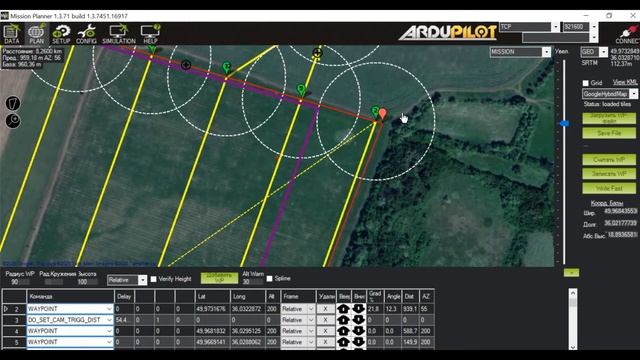This screenshot has width=640, height=360.
Task: Open row 4 Relative frame dropdown
Action: tap(311, 331)
